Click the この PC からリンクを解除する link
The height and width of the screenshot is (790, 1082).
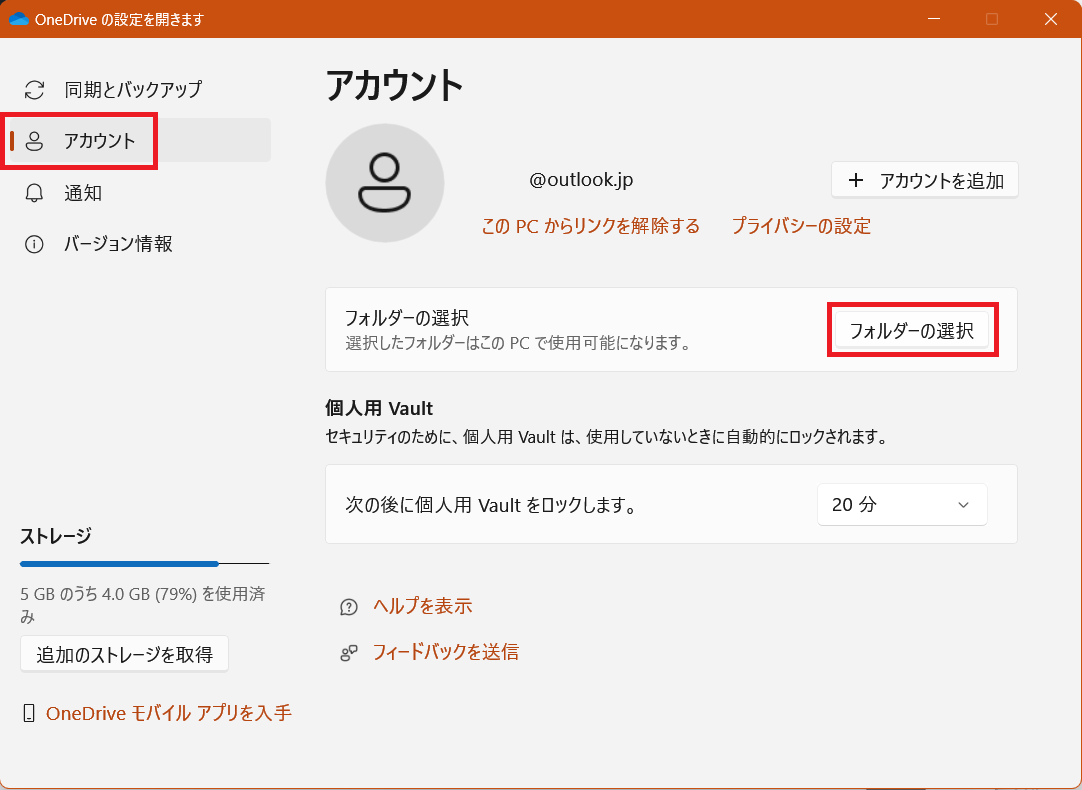click(x=590, y=226)
